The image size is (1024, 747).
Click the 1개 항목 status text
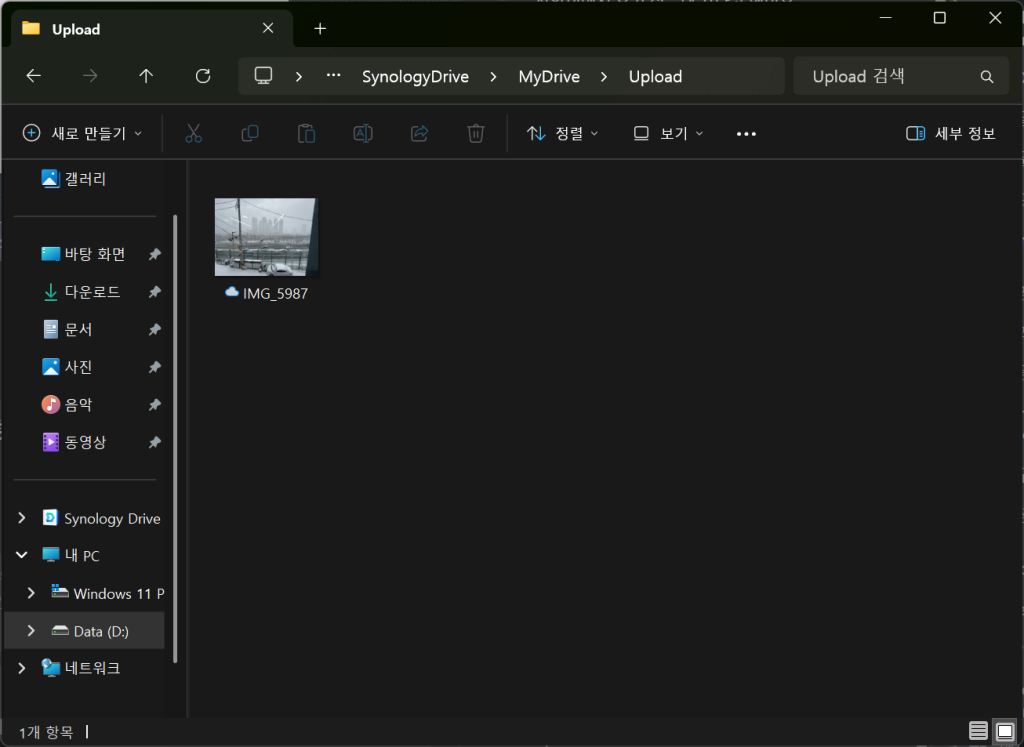(x=46, y=732)
